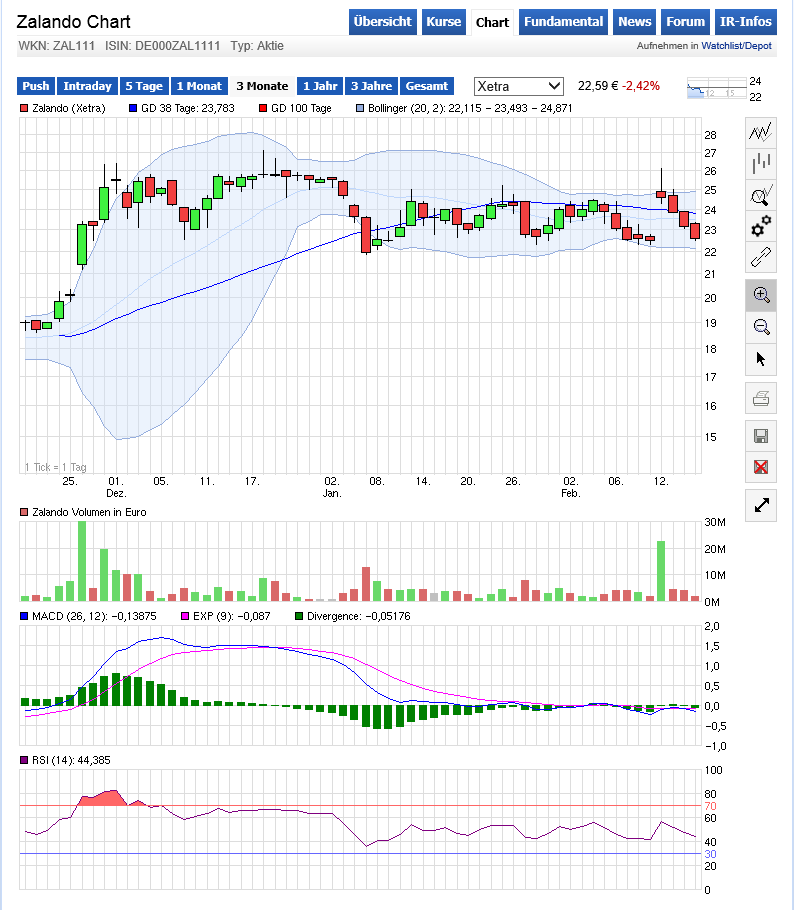Enable Push live updates
This screenshot has width=794, height=910.
click(x=36, y=86)
